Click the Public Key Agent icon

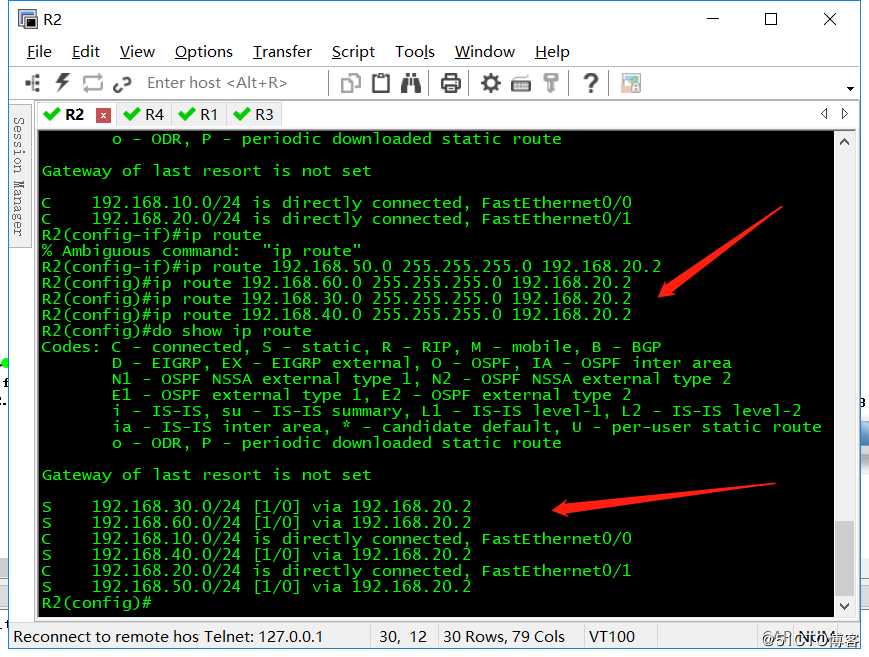[x=550, y=84]
